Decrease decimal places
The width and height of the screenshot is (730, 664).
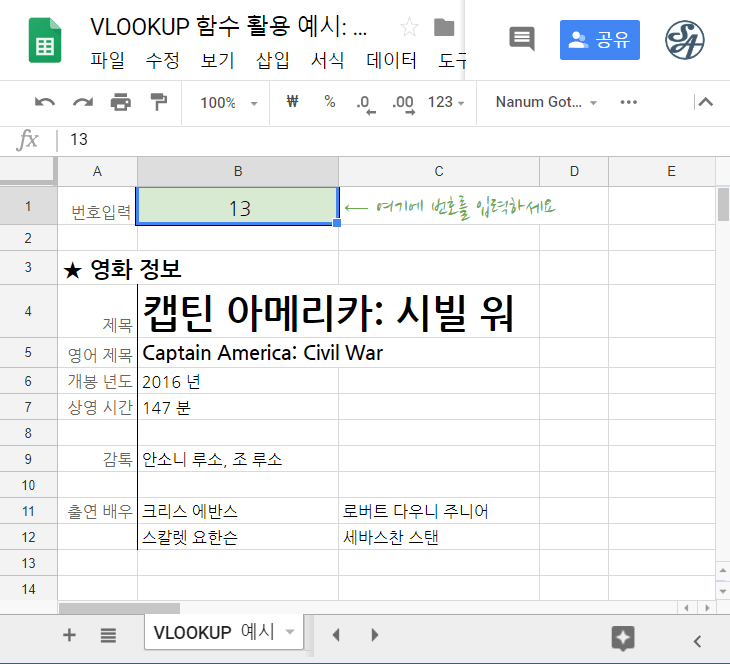(365, 103)
